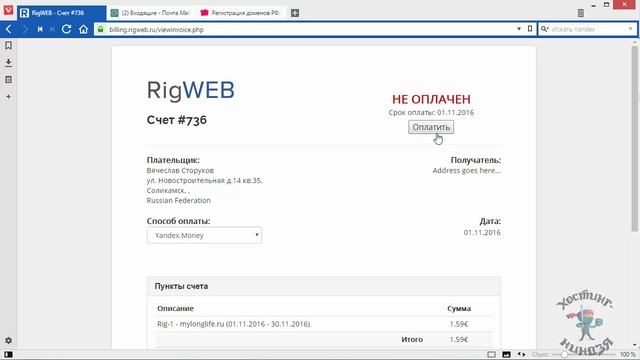Open Vivaldi settings gear icon
Image resolution: width=640 pixels, height=360 pixels.
tap(8, 340)
